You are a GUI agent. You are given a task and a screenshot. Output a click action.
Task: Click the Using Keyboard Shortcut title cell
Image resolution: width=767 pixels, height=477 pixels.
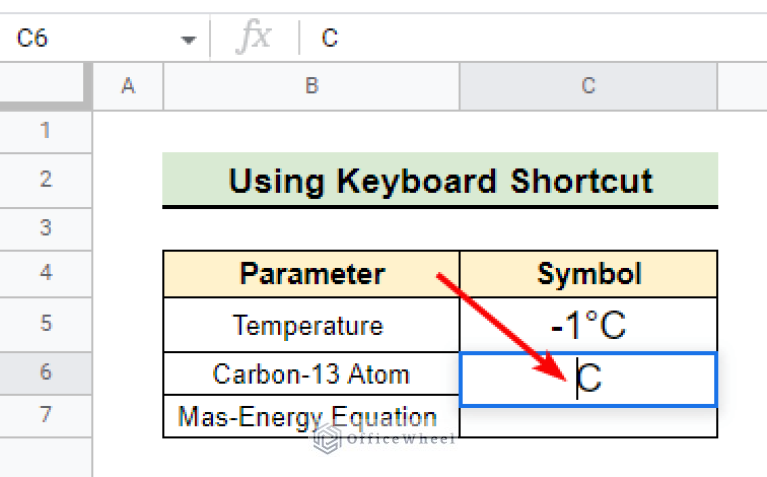coord(440,180)
